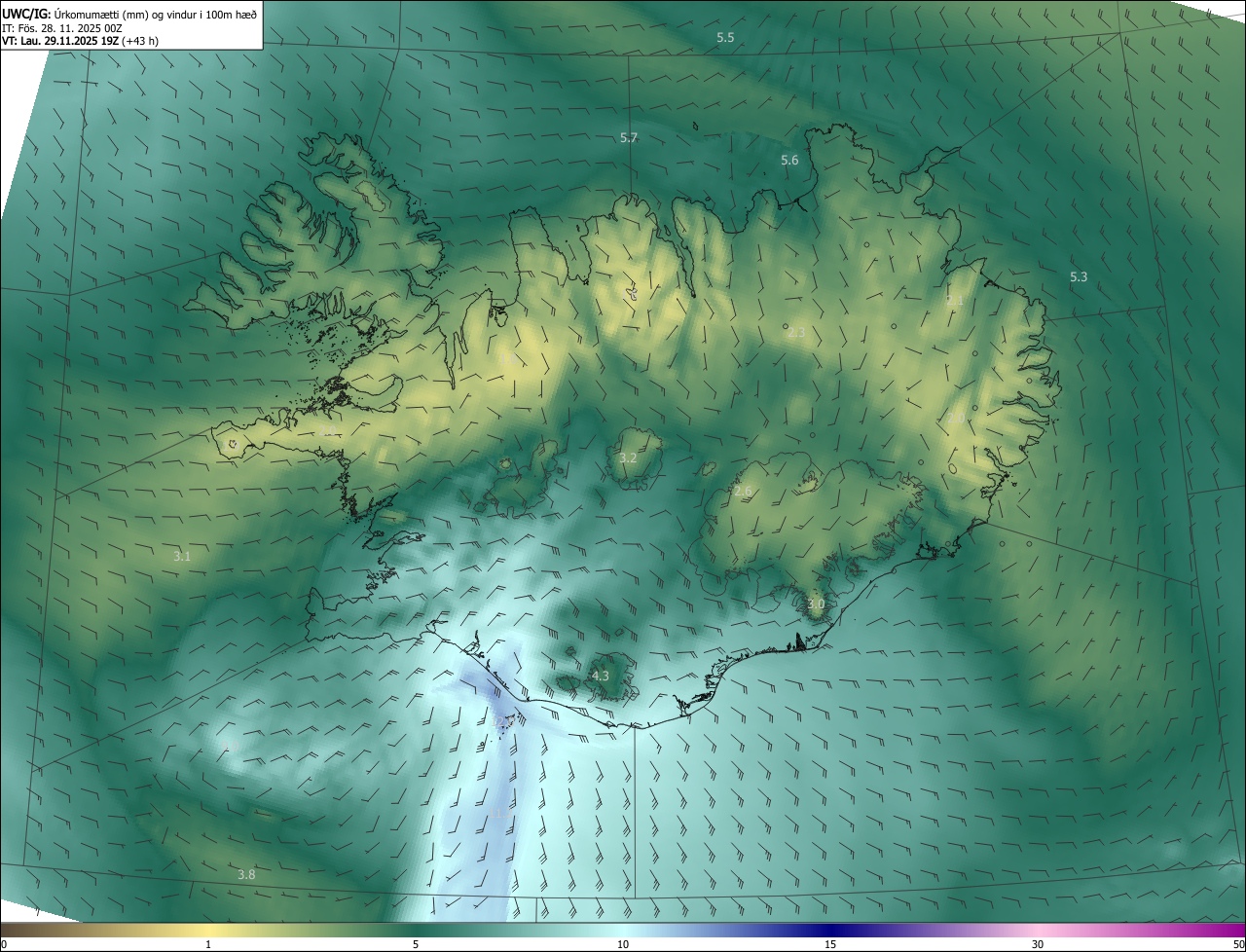This screenshot has height=952, width=1246.
Task: Select the faint 2.1 value label
Action: (x=955, y=301)
